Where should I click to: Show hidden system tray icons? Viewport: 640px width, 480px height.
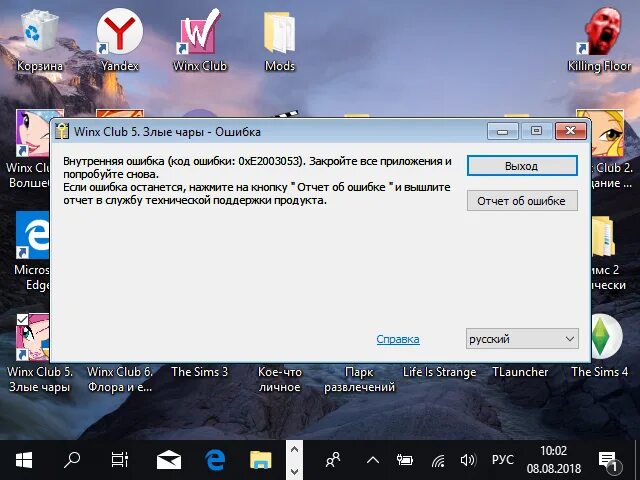(x=373, y=460)
